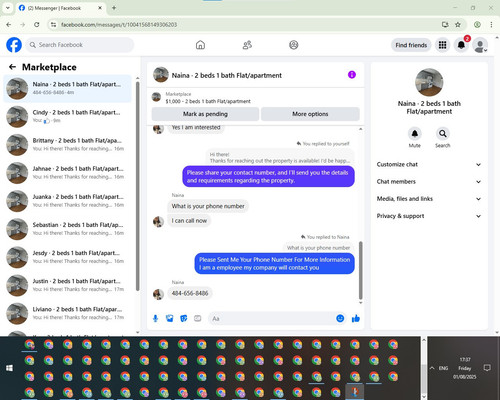Screen dimensions: 500x400
Task: Choose a GIF from the GIF icon
Action: click(x=198, y=318)
